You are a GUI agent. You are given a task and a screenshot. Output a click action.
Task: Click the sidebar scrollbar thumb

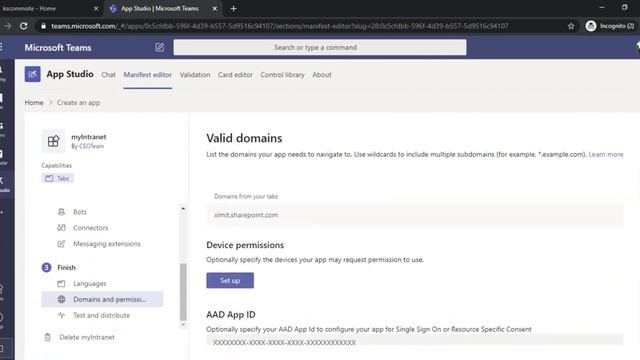coord(183,292)
